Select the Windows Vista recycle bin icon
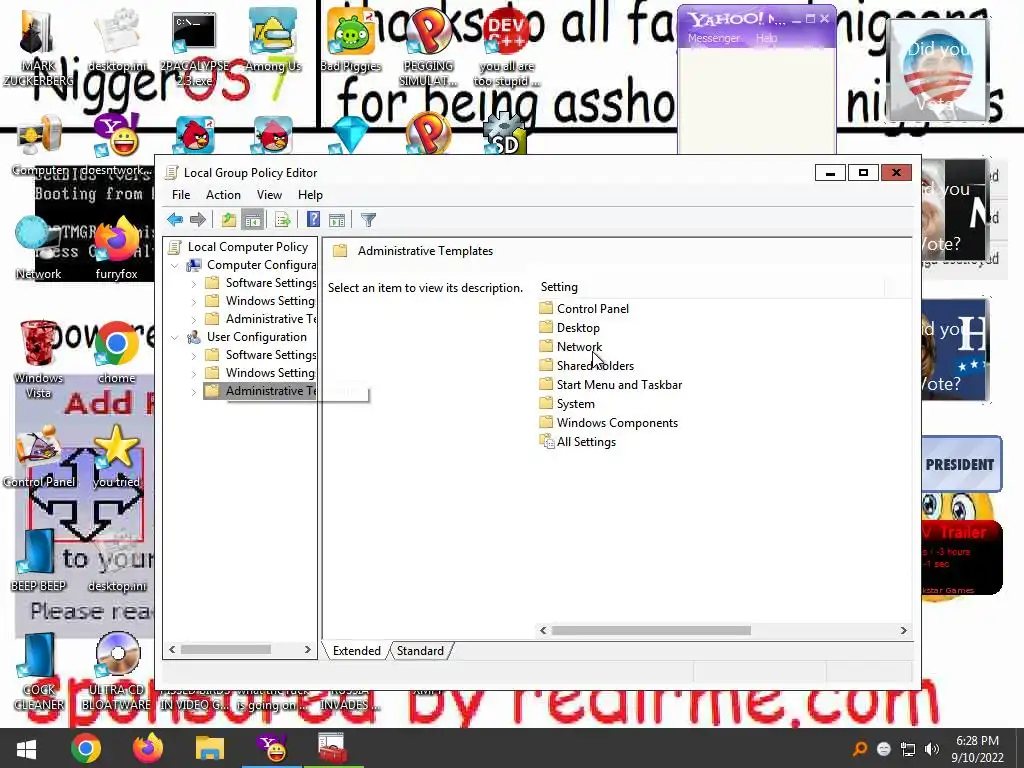 pyautogui.click(x=39, y=359)
